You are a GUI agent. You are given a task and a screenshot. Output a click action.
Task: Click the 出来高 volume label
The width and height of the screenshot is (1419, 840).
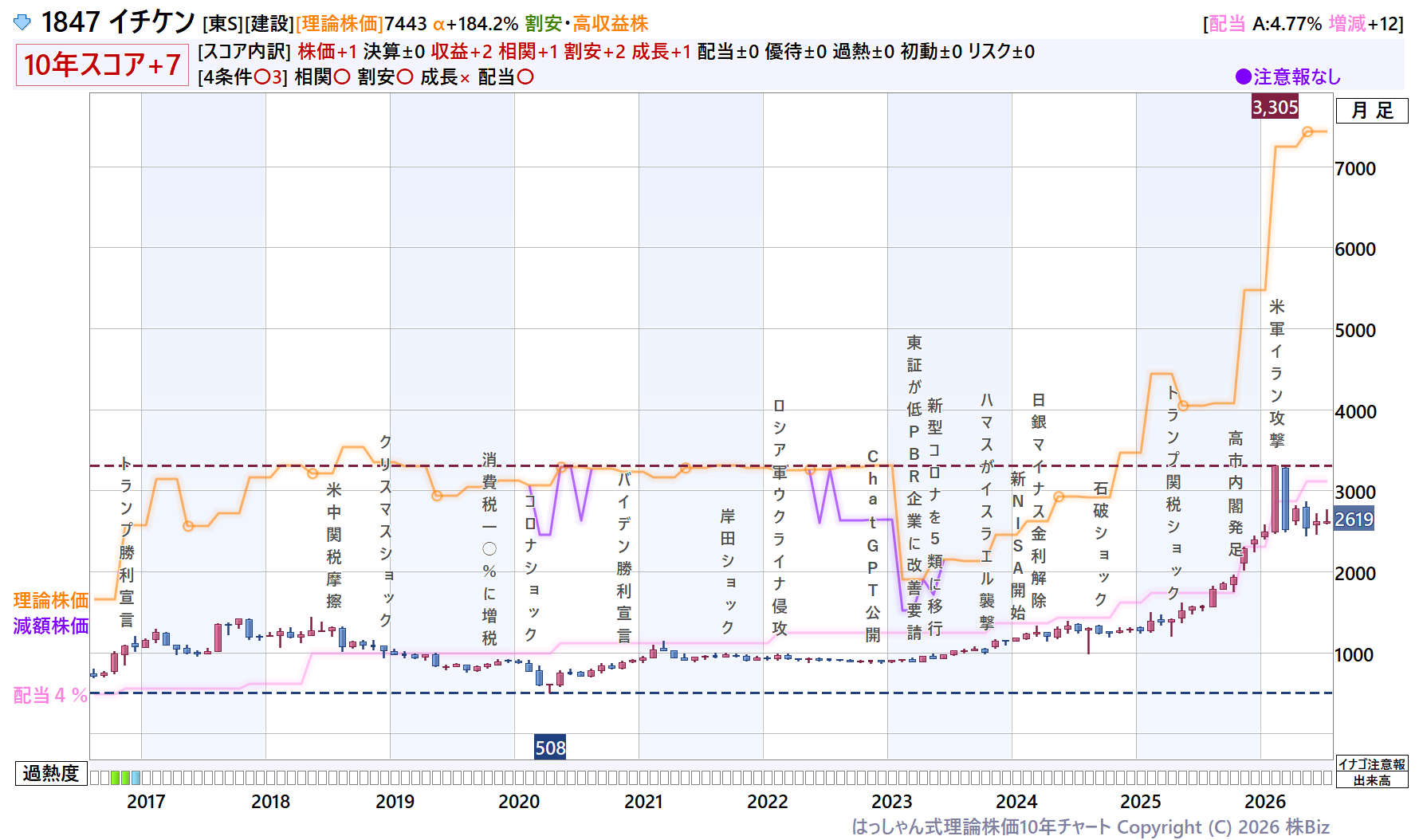point(1372,780)
